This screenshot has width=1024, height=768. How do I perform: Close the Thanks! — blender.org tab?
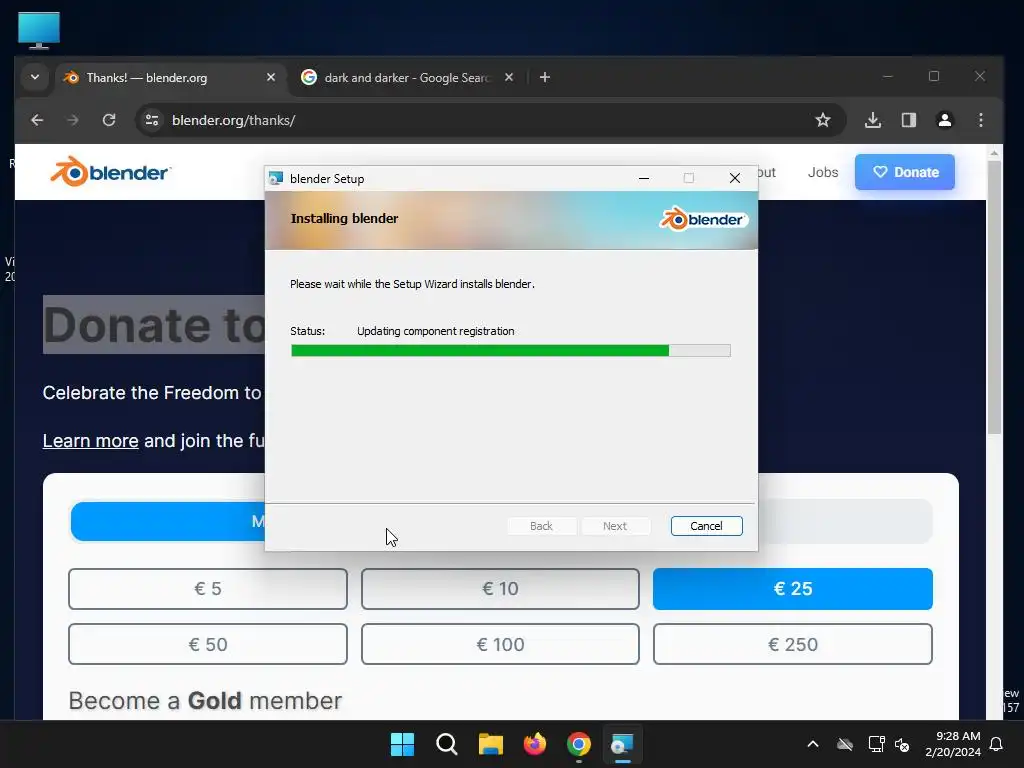click(271, 77)
